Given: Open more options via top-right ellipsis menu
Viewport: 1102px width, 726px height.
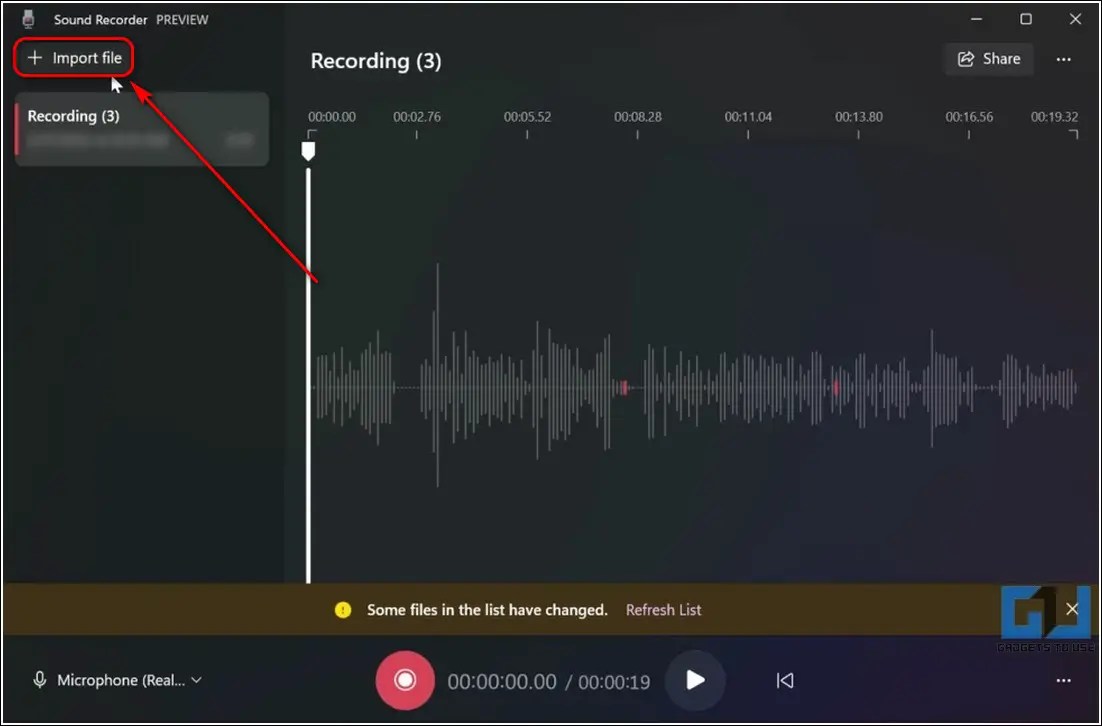Looking at the screenshot, I should [x=1063, y=60].
